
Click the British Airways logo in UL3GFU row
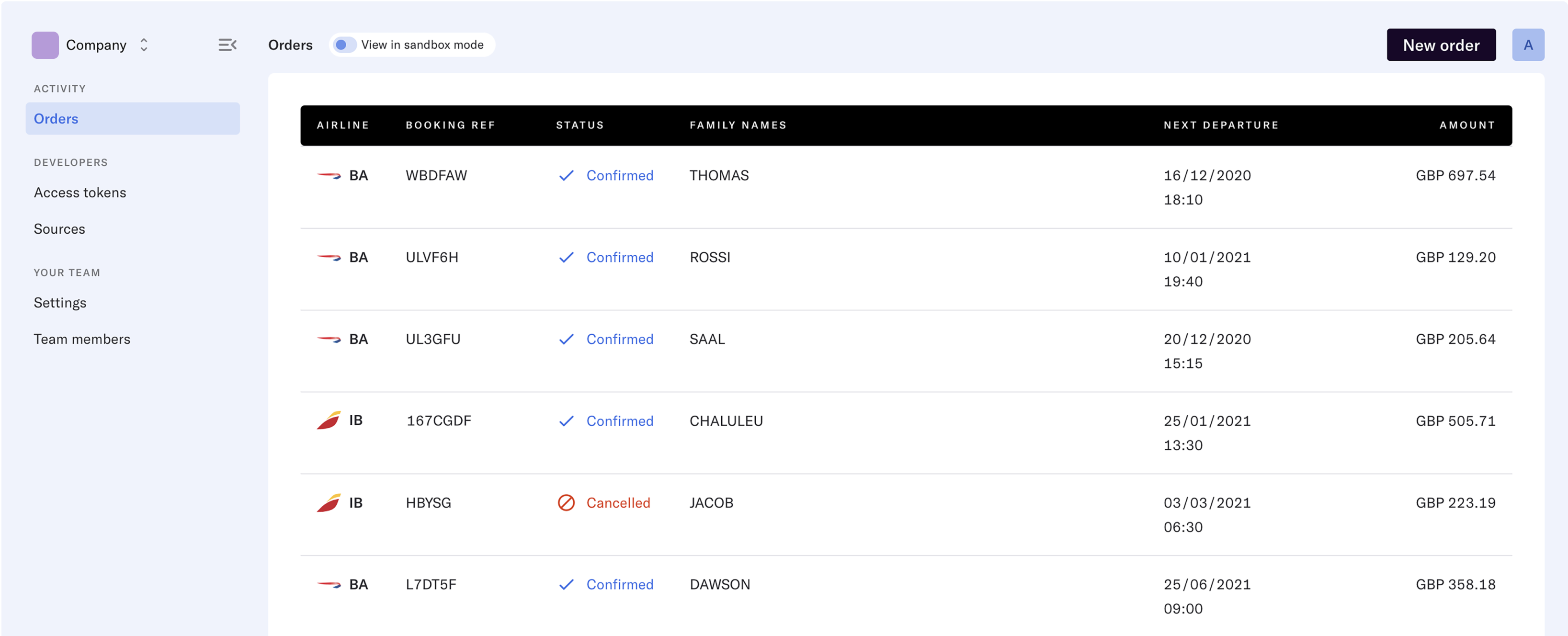pos(329,340)
